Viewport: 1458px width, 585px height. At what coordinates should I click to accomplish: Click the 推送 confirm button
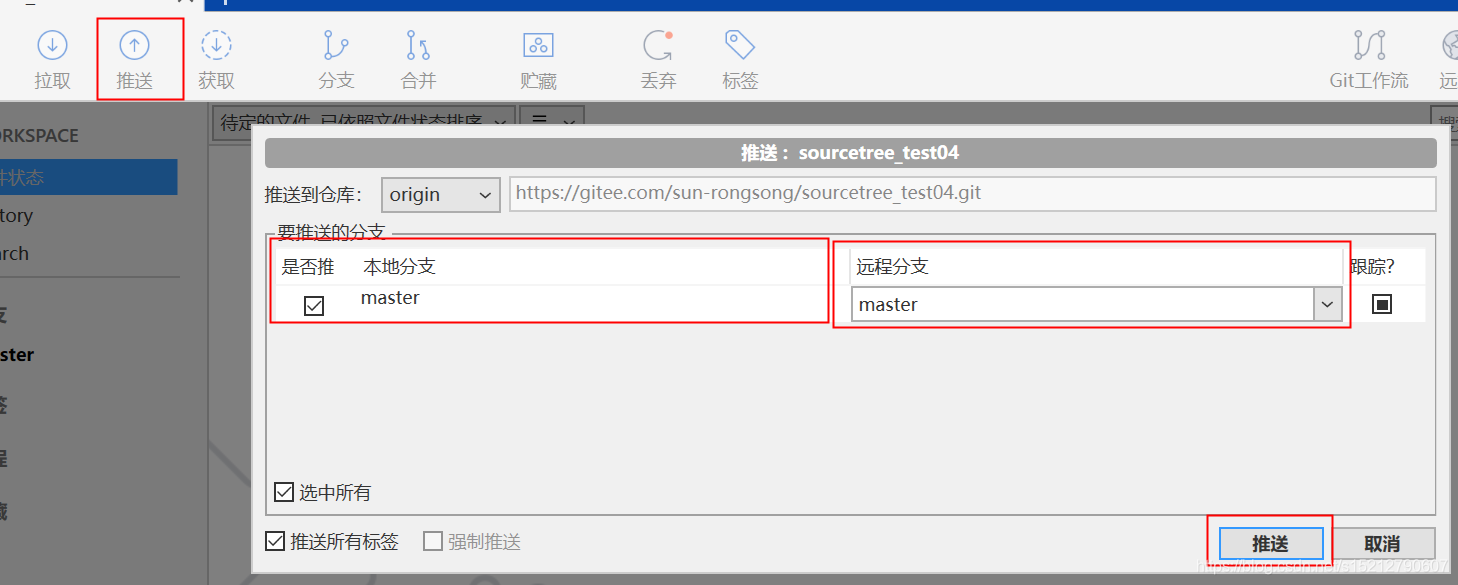click(1270, 543)
